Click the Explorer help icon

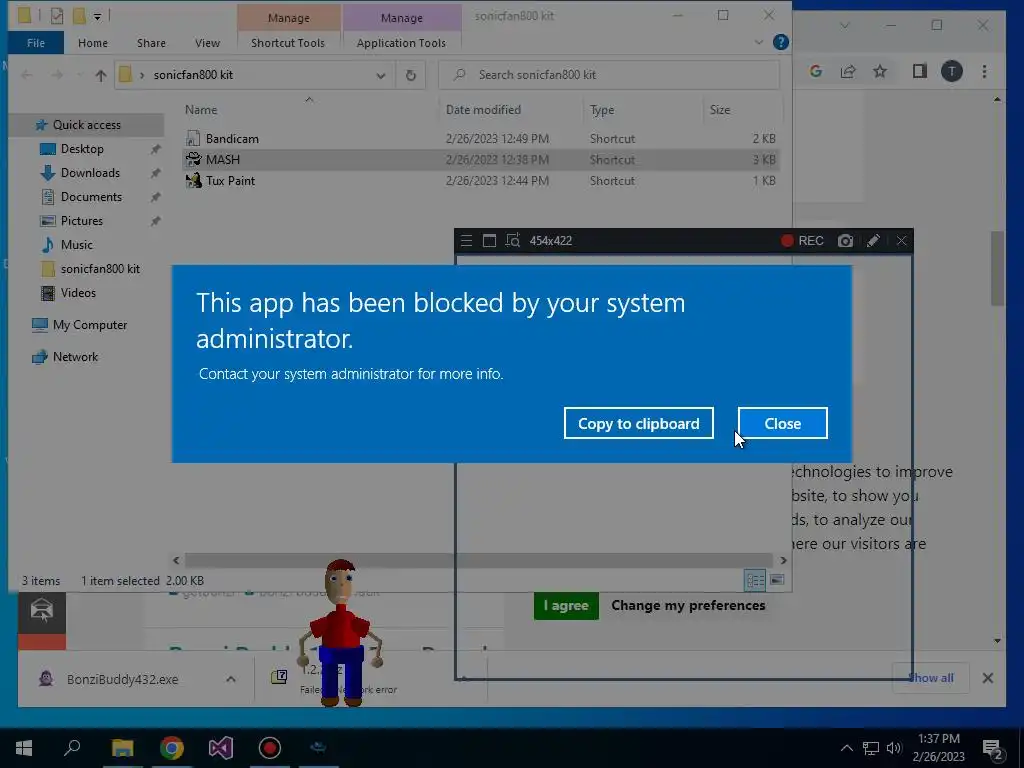coord(780,42)
